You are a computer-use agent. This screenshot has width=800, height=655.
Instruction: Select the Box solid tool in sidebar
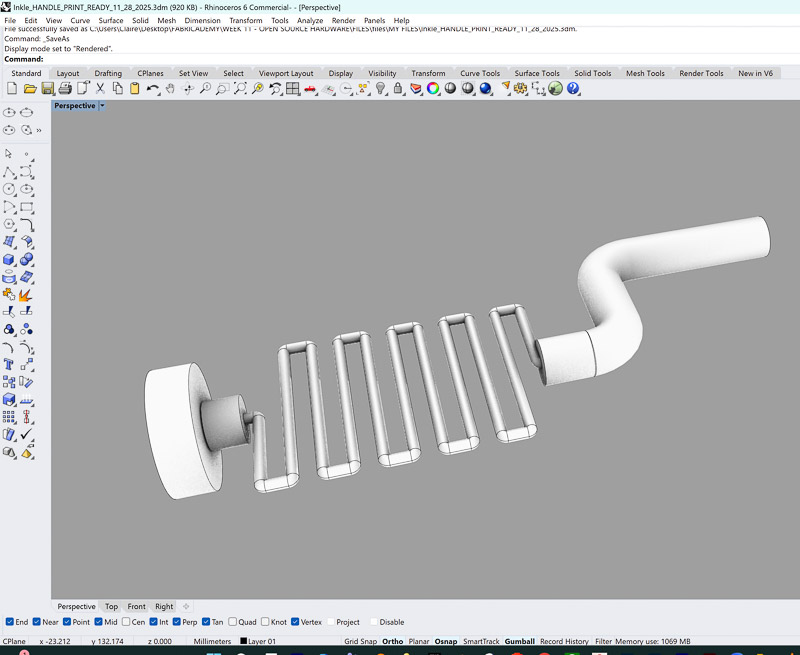click(x=9, y=259)
